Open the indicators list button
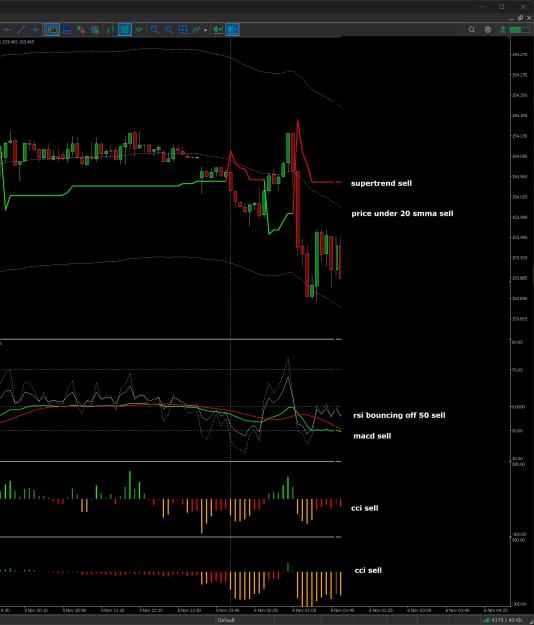 196,29
